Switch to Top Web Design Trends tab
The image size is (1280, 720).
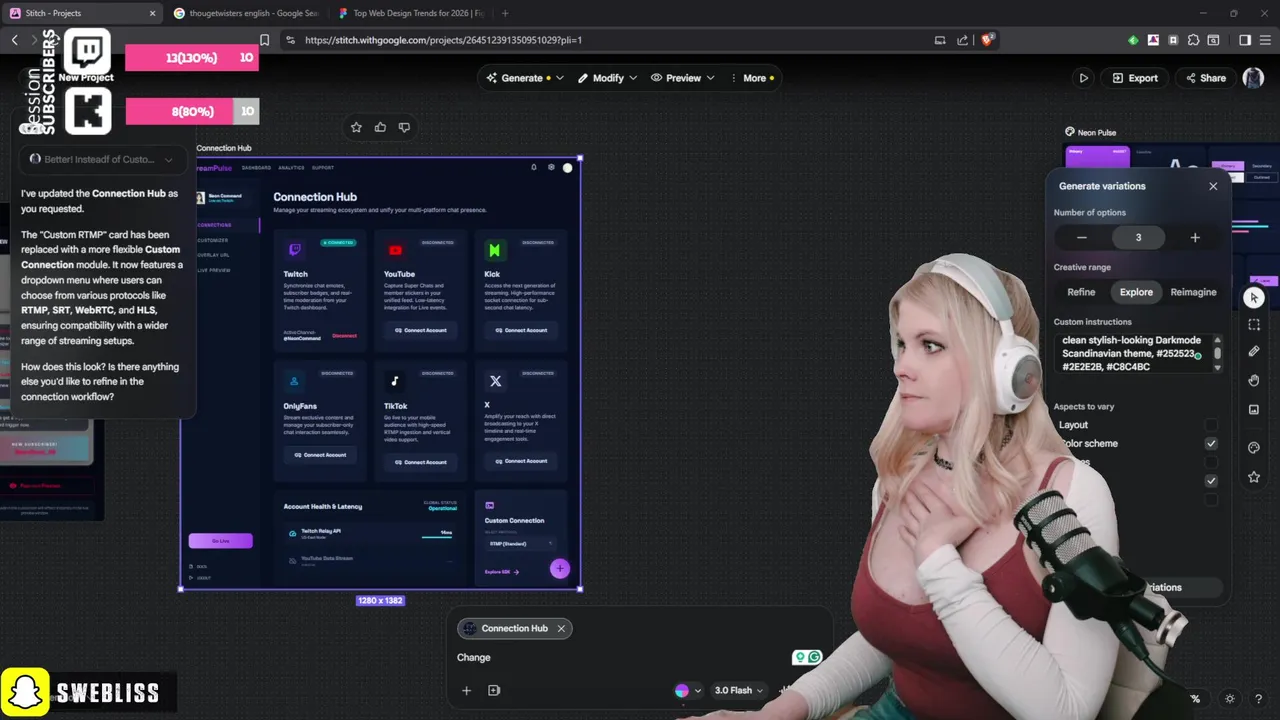click(x=410, y=13)
